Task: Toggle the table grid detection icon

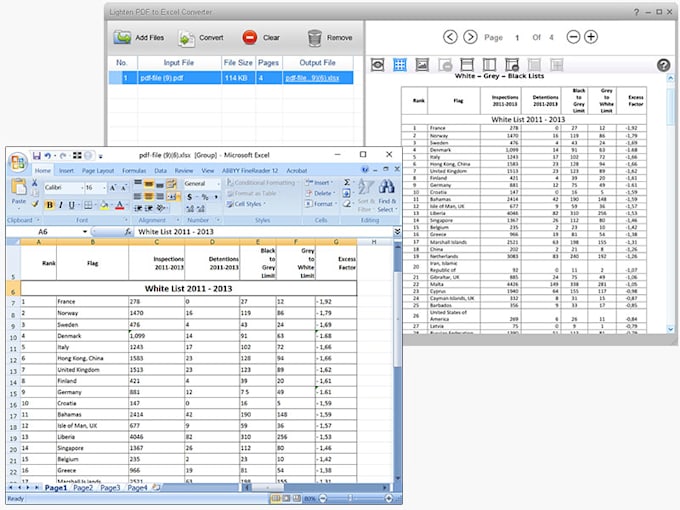Action: 400,65
